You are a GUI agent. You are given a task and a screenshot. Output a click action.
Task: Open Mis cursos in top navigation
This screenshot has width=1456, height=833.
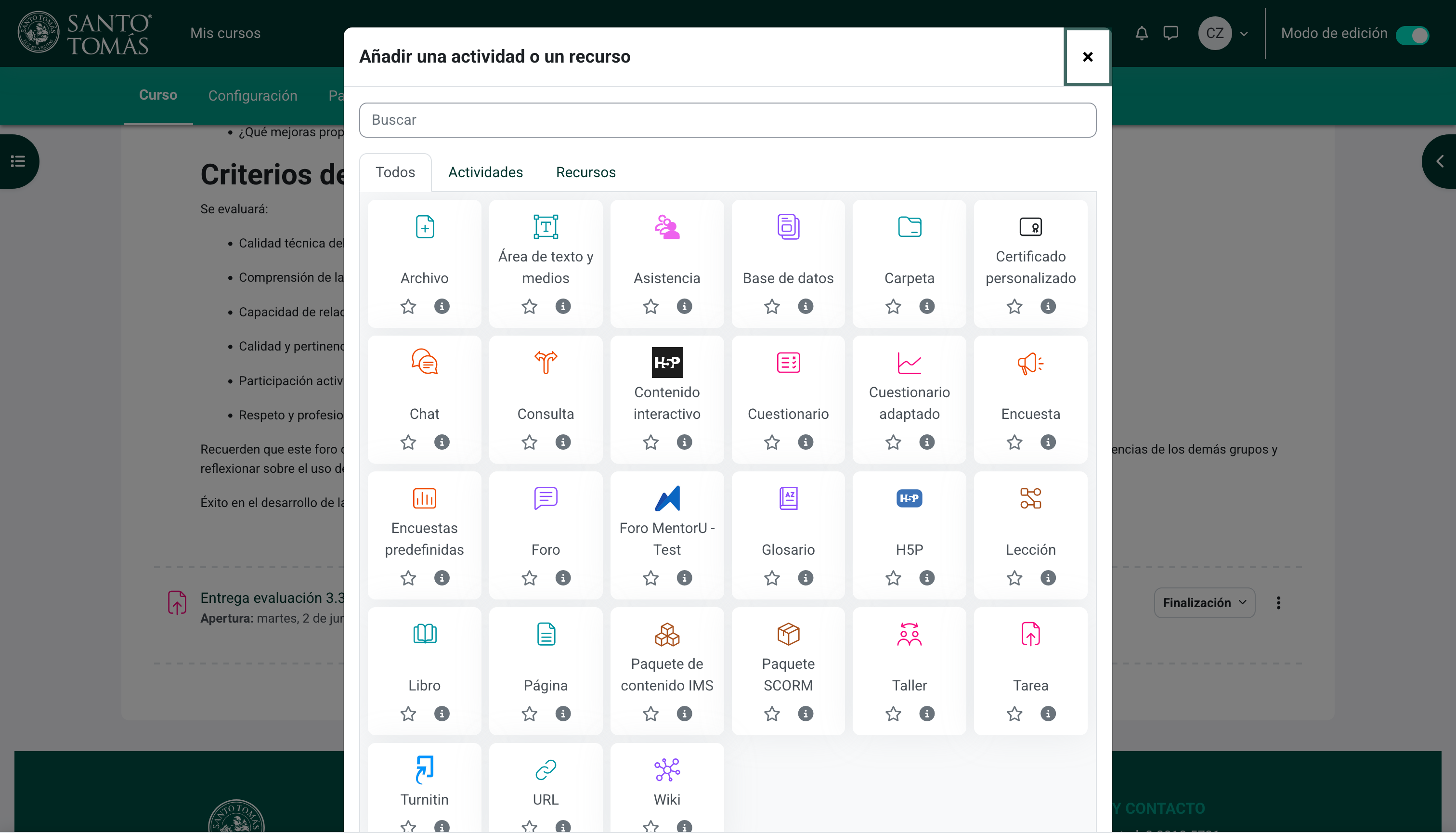point(225,33)
